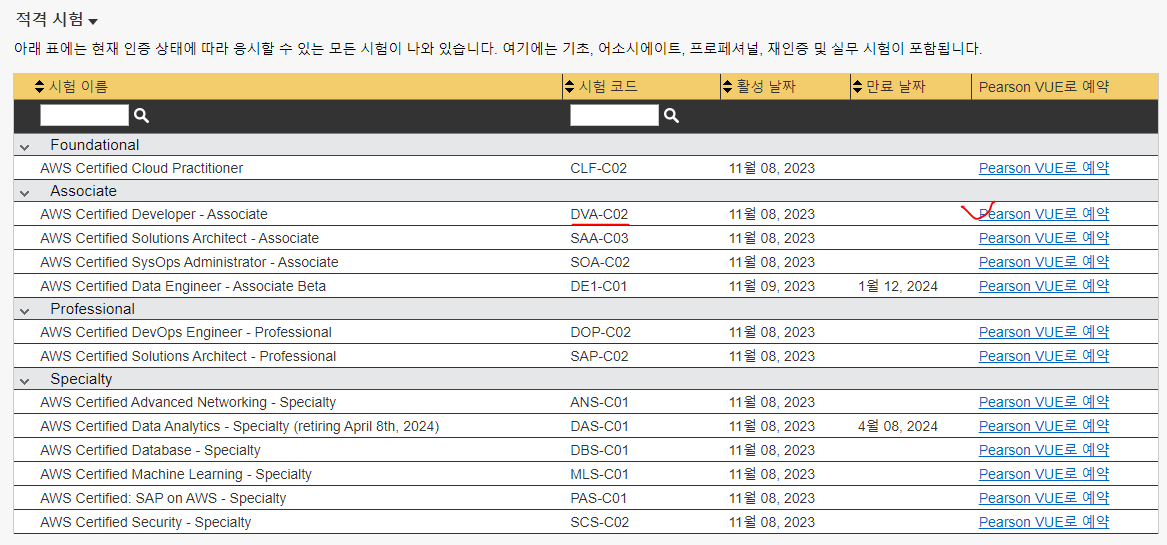Click exam code CLF-C02
This screenshot has width=1167, height=545.
598,168
